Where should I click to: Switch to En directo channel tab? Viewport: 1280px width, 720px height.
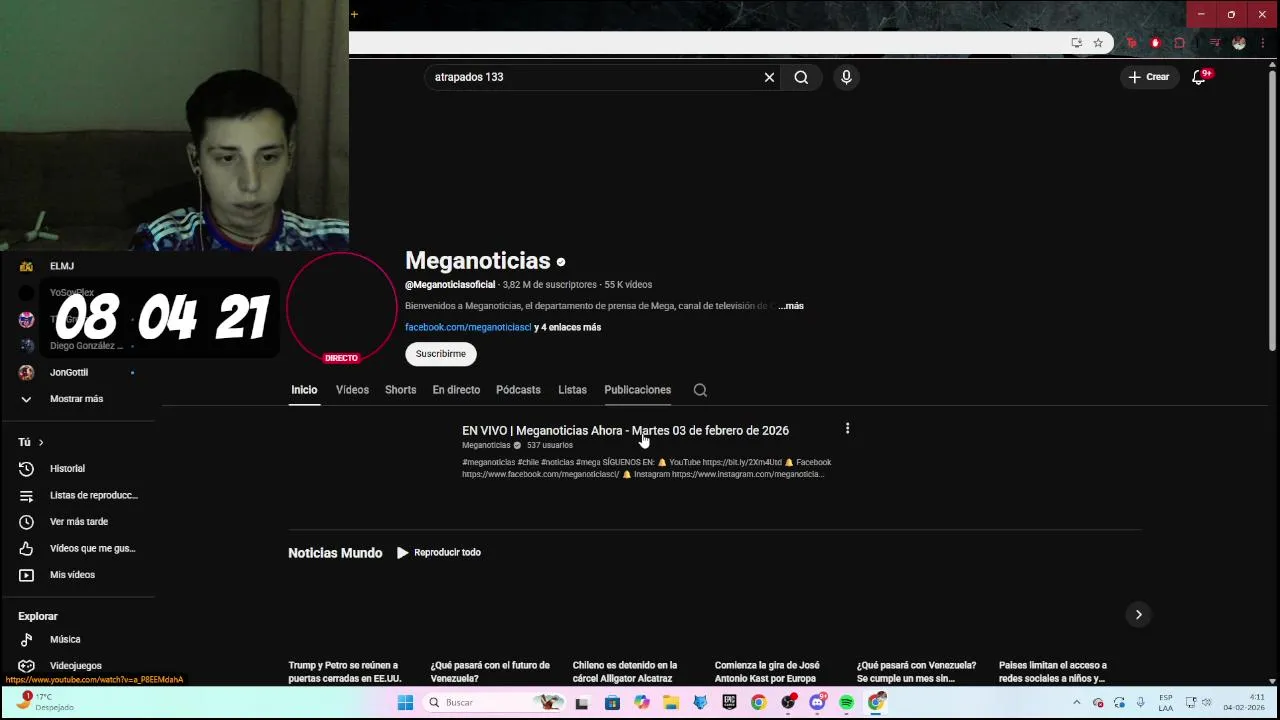click(x=456, y=390)
